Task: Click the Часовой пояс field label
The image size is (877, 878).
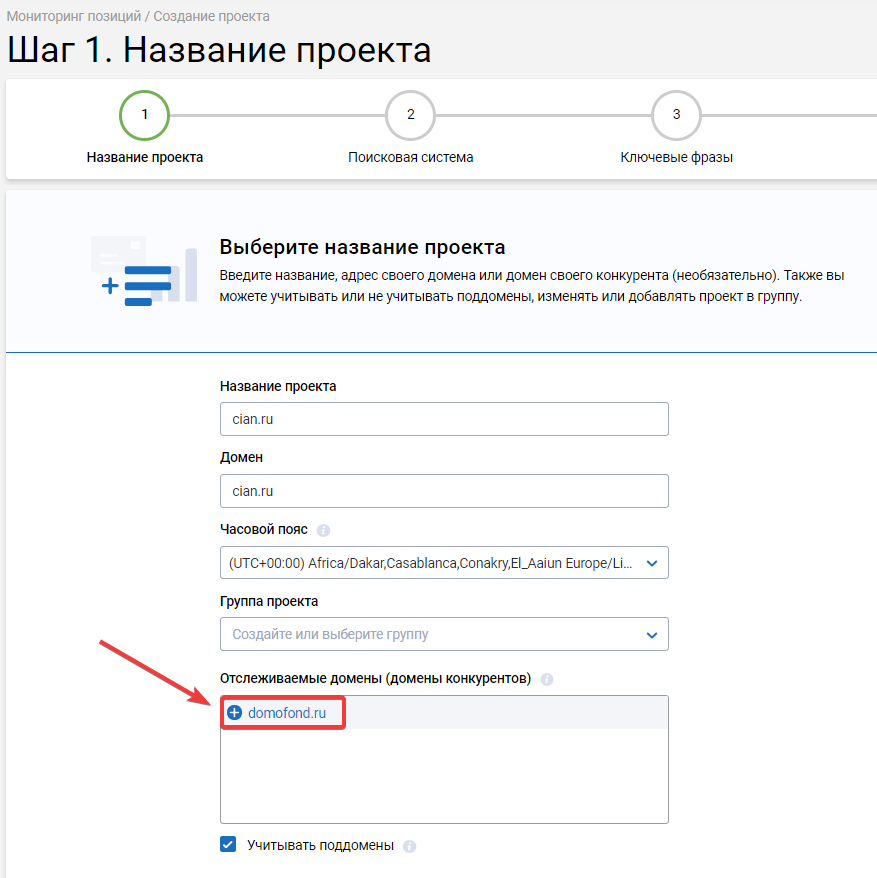Action: pos(264,529)
